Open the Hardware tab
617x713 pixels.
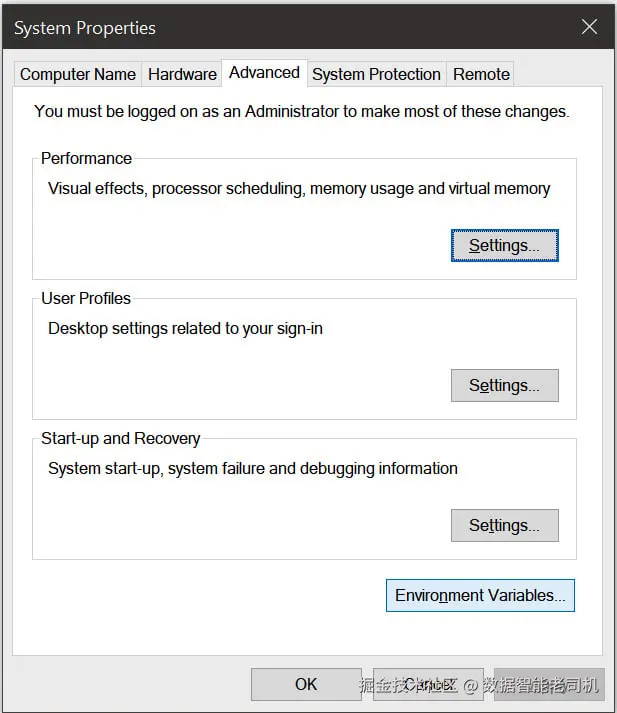pos(182,74)
